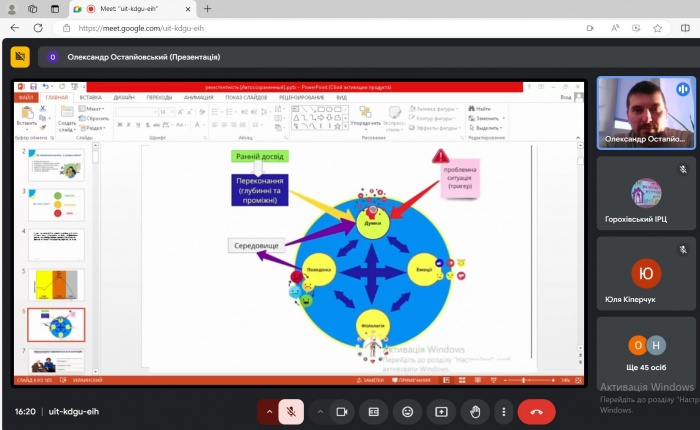Unmute the microphone in Meet
Viewport: 700px width, 430px height.
tap(292, 411)
